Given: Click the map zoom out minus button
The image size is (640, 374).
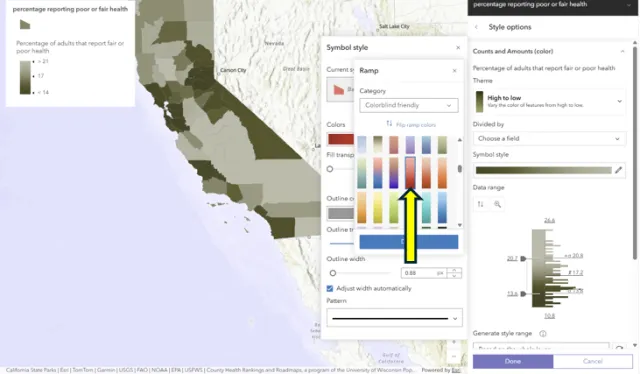Looking at the screenshot, I should pos(454,356).
